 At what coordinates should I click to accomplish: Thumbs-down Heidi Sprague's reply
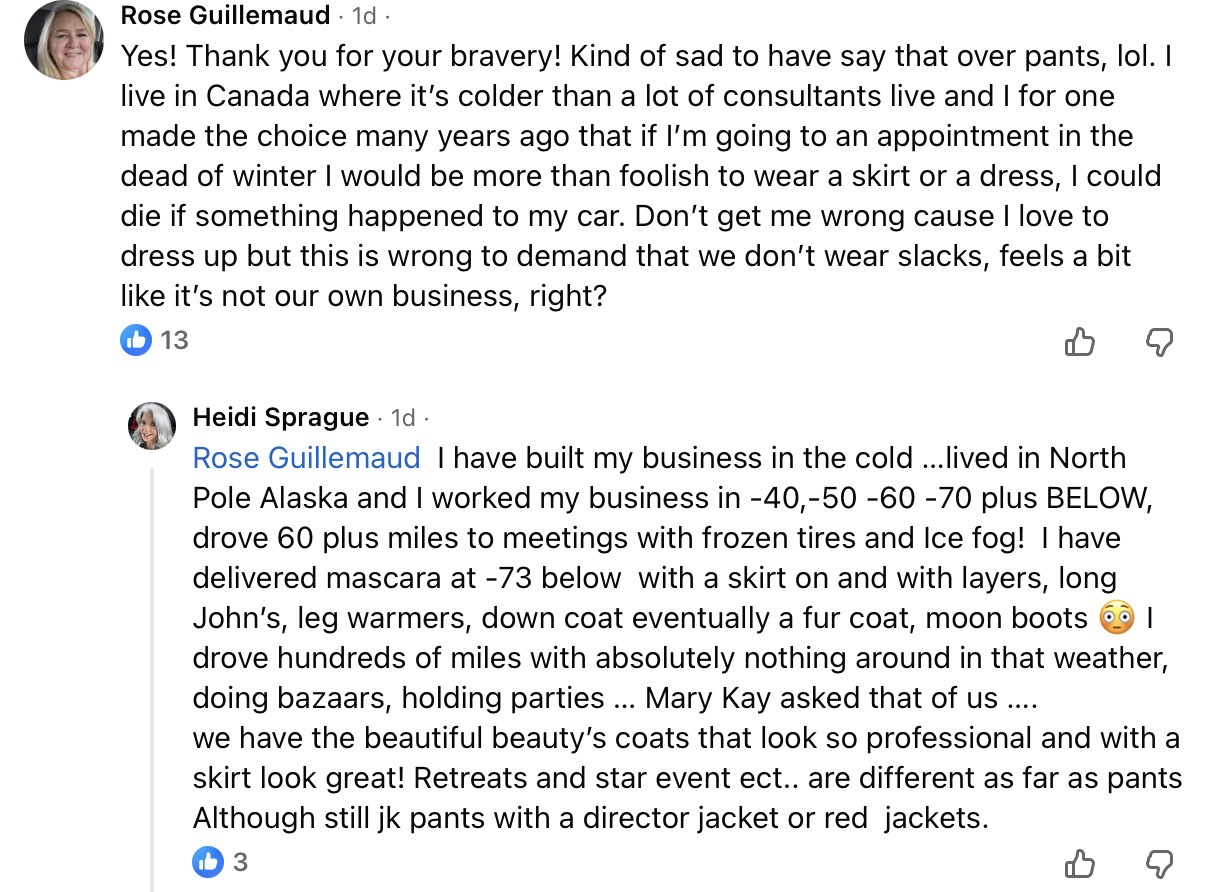coord(1159,864)
